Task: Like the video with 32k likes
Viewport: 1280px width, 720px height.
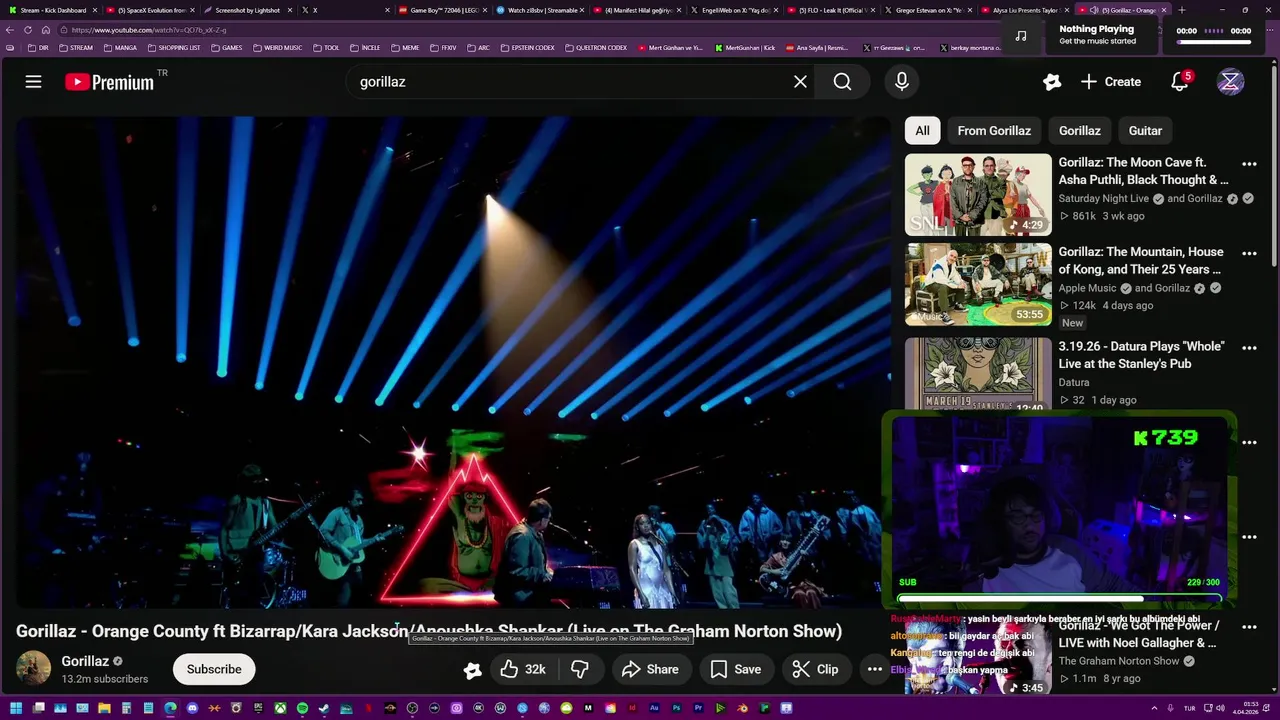Action: point(523,669)
